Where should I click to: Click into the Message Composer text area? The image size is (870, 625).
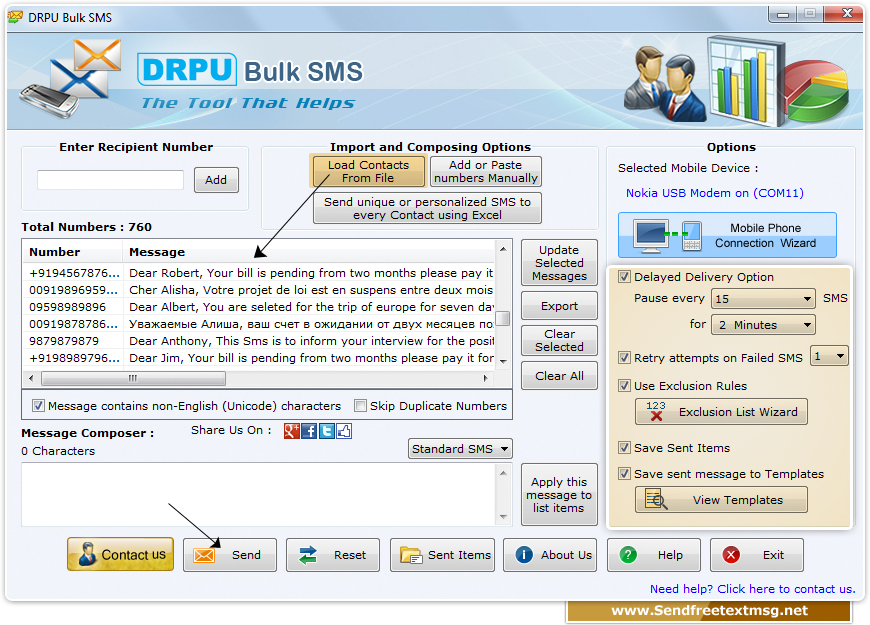coord(260,495)
